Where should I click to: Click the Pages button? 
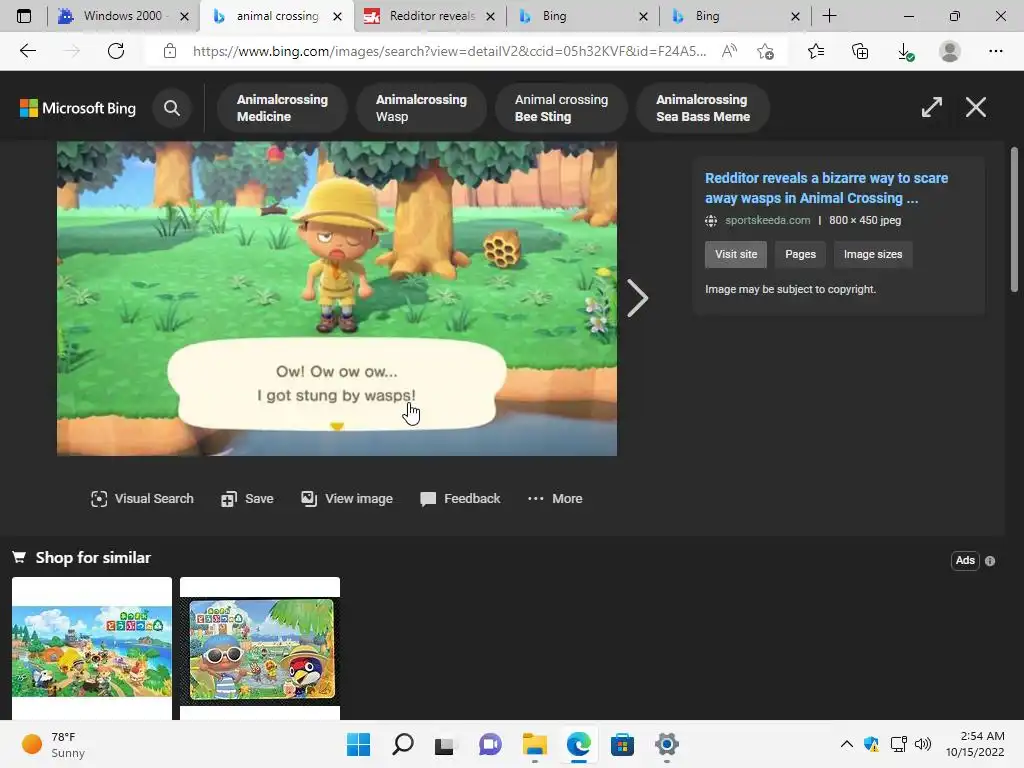(800, 254)
